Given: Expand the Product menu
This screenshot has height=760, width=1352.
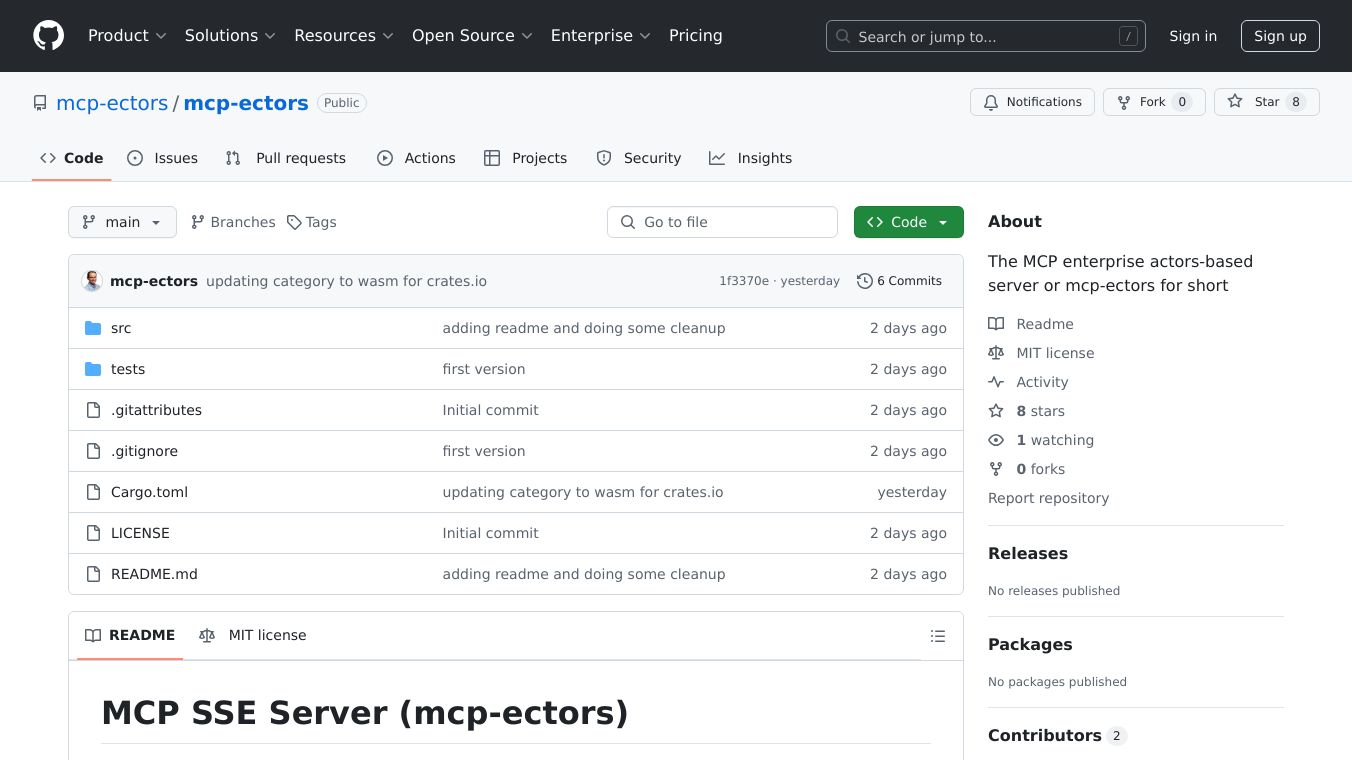Looking at the screenshot, I should coord(127,36).
